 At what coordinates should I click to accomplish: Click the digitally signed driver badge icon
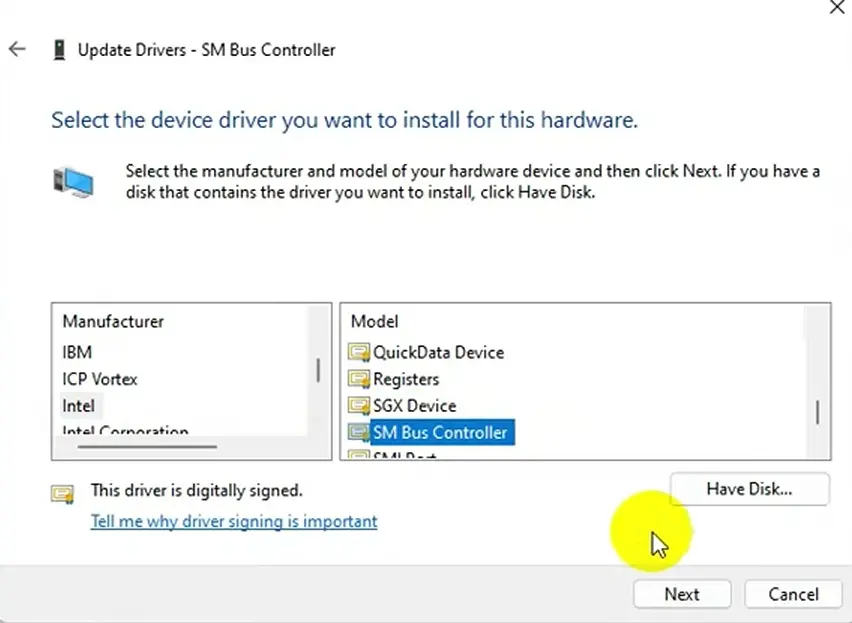click(62, 492)
